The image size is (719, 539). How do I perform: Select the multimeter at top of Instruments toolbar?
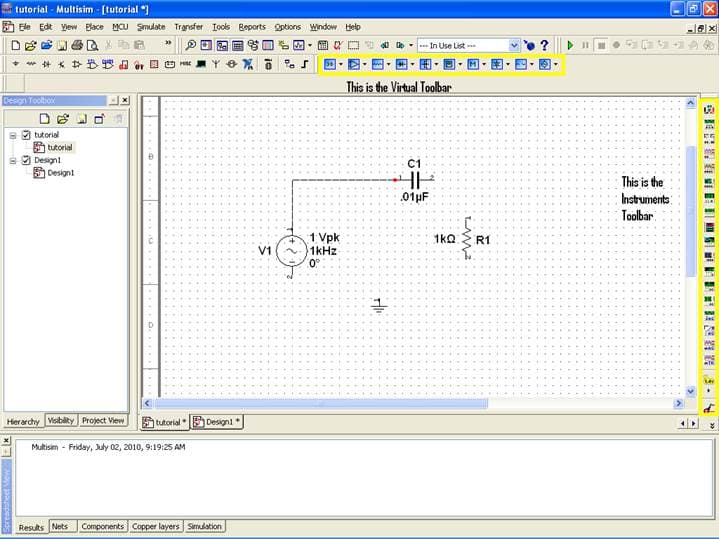(709, 108)
